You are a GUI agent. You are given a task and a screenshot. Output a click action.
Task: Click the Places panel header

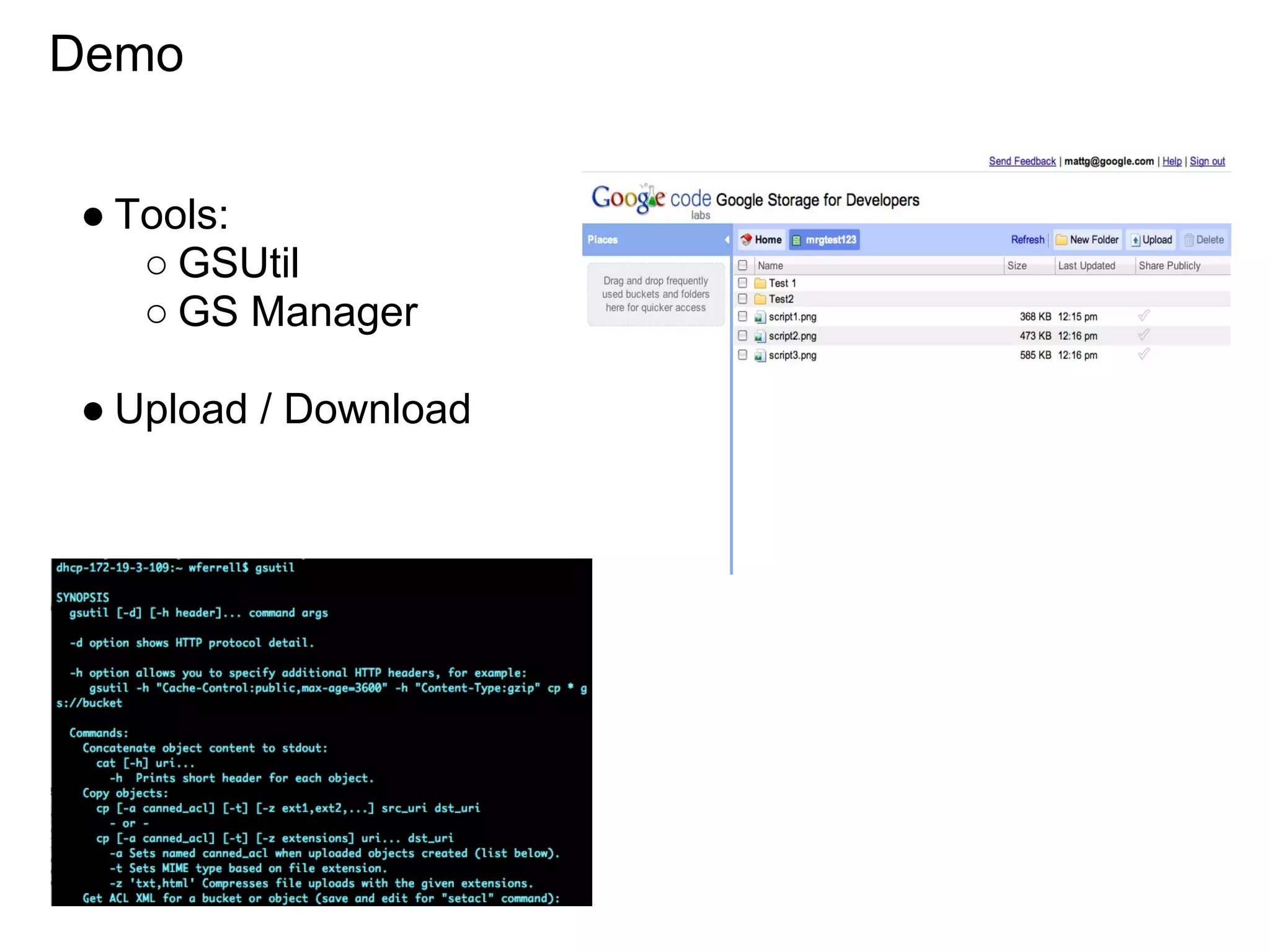657,240
